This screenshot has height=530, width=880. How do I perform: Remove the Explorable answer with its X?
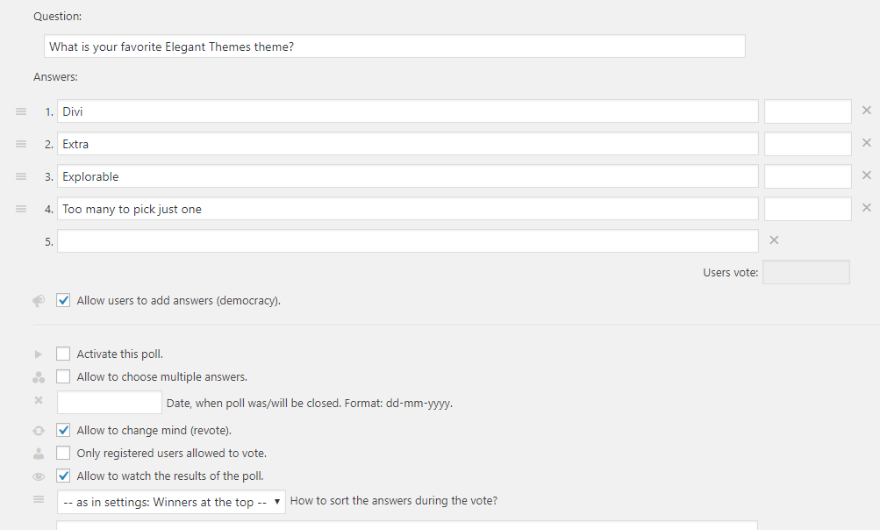coord(867,176)
